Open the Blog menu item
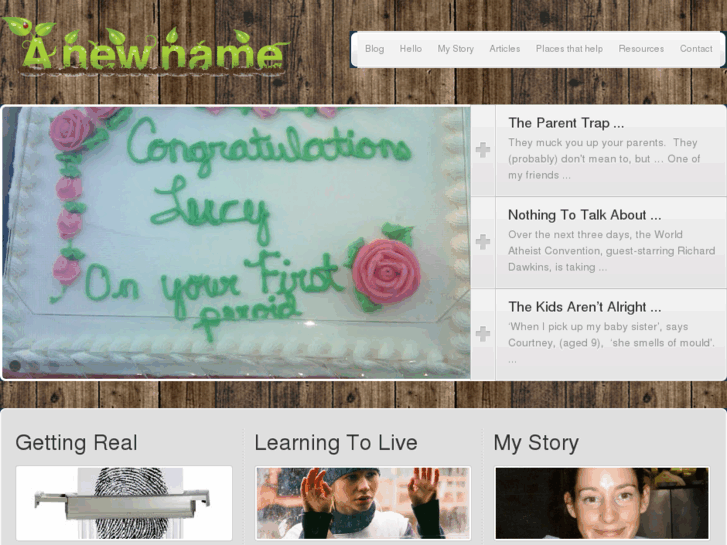The image size is (727, 545). tap(374, 49)
